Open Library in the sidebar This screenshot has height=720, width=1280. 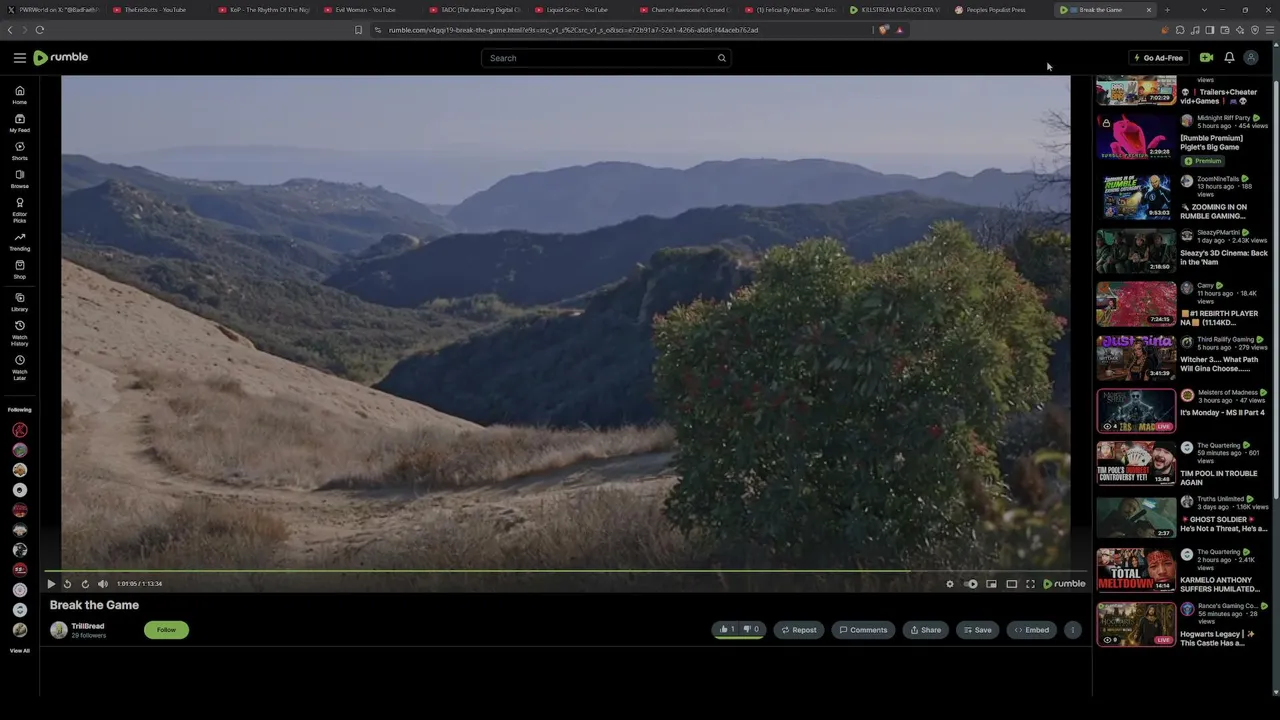[19, 302]
